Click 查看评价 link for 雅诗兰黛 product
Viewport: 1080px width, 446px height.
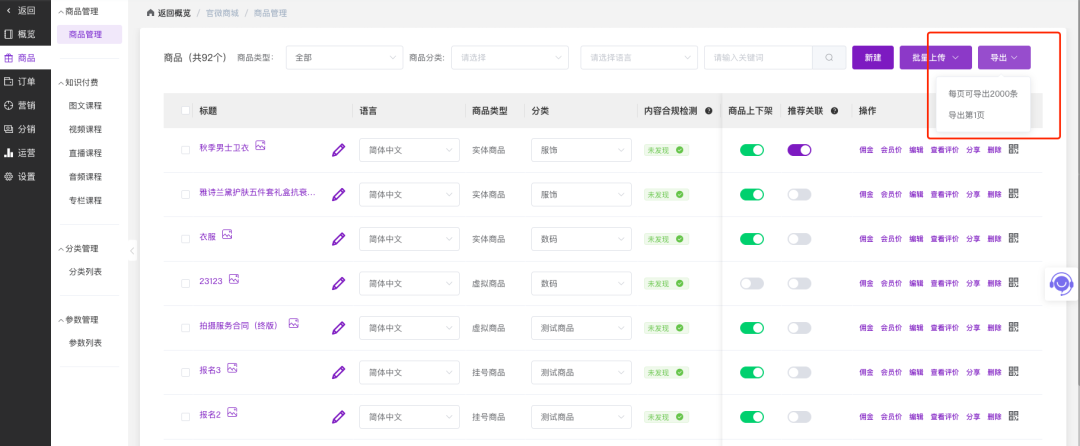(x=944, y=195)
